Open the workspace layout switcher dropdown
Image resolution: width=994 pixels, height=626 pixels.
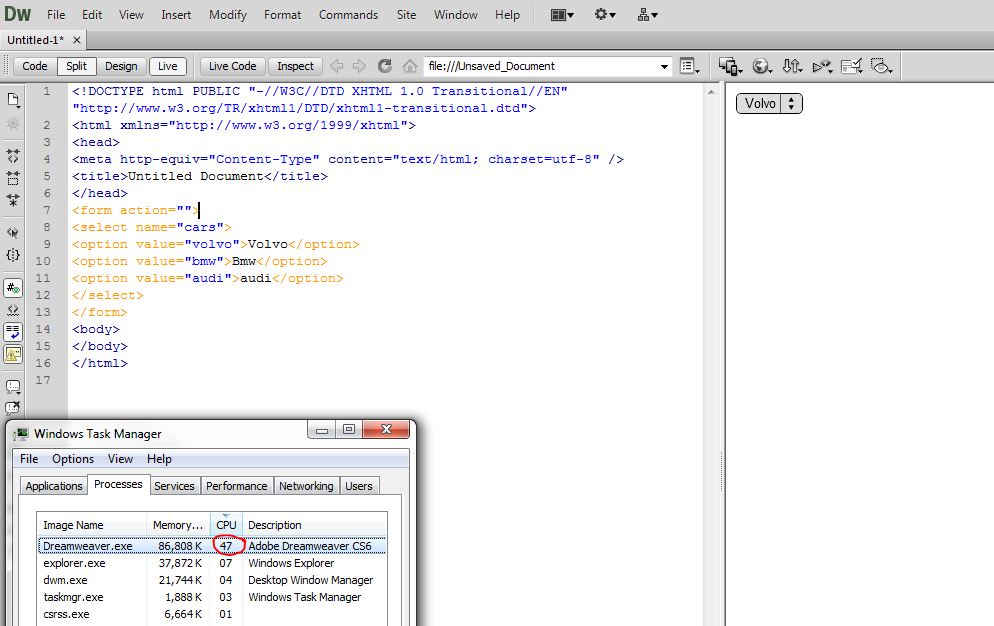tap(562, 15)
